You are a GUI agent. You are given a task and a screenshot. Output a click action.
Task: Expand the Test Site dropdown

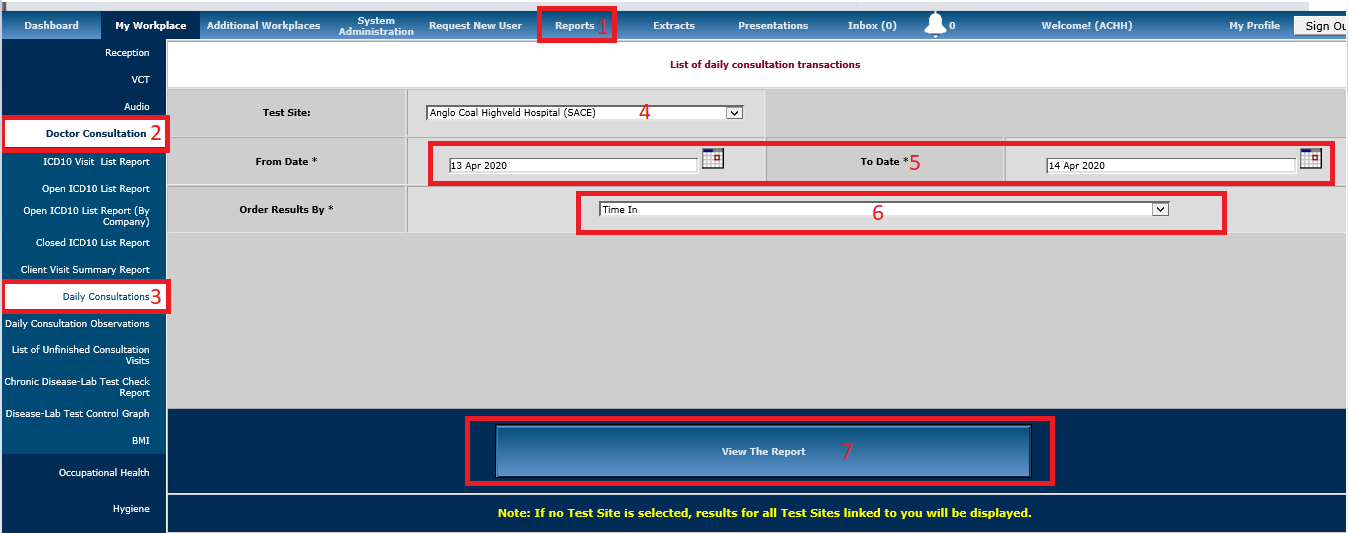(x=585, y=113)
